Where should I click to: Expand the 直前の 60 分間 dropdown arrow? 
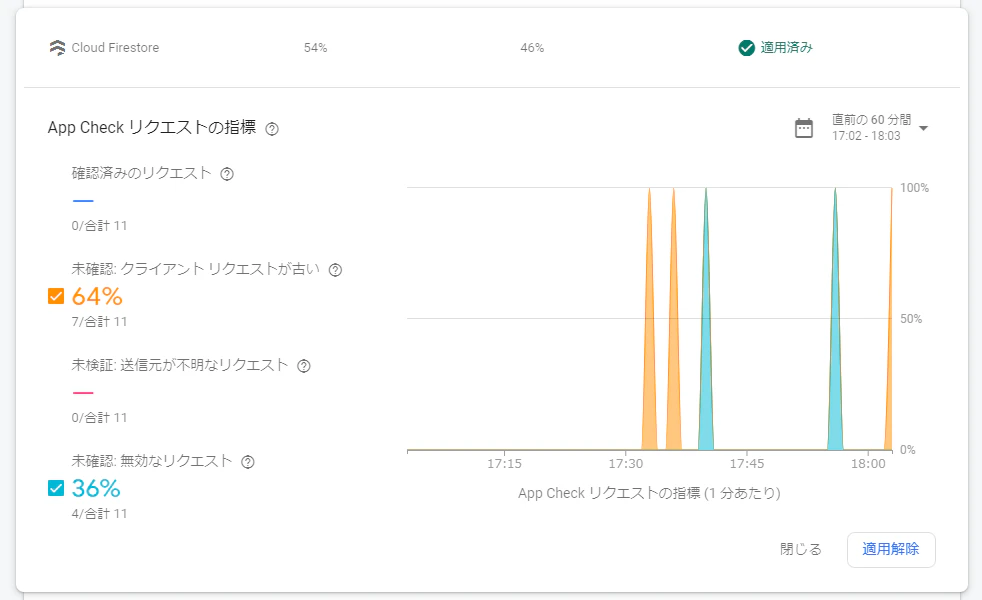pyautogui.click(x=923, y=128)
